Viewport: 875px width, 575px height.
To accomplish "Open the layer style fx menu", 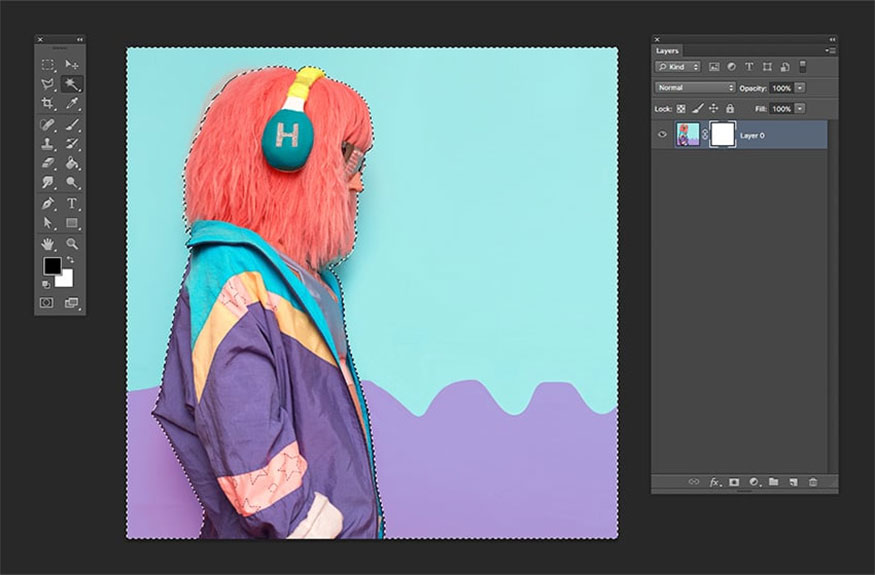I will click(x=715, y=482).
